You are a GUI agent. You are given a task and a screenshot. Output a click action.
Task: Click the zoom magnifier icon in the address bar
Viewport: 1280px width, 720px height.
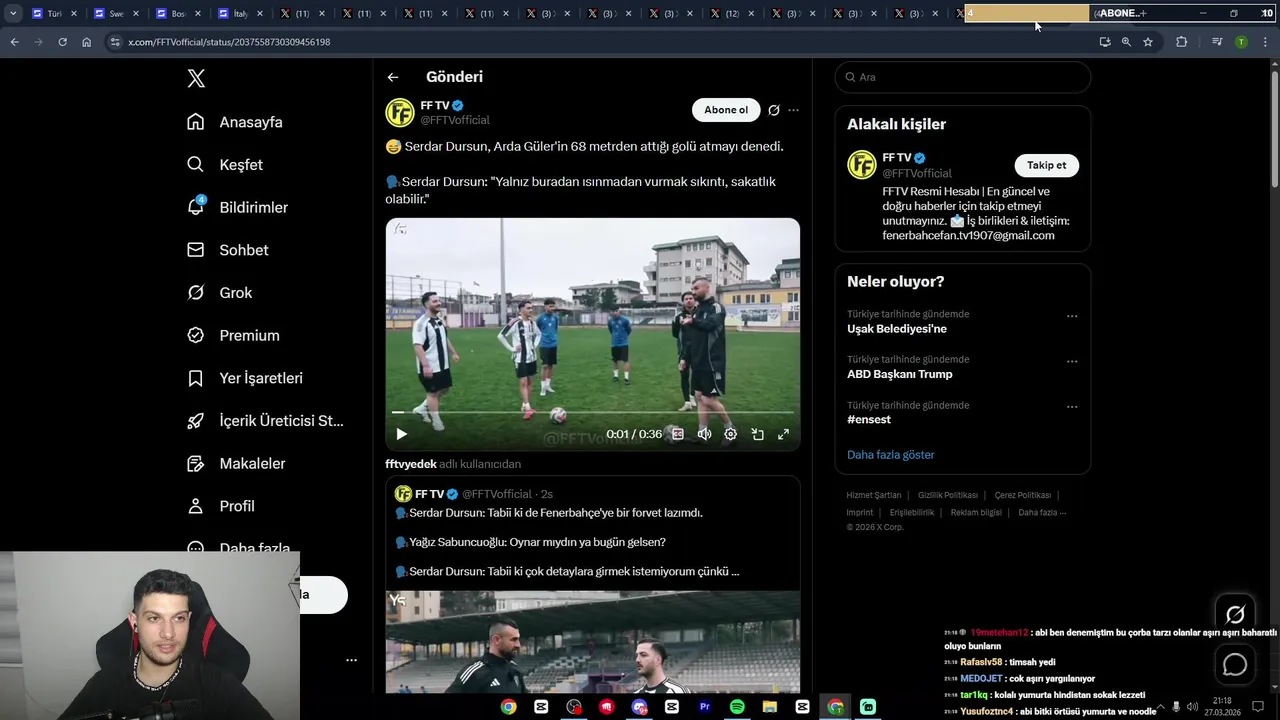1126,42
